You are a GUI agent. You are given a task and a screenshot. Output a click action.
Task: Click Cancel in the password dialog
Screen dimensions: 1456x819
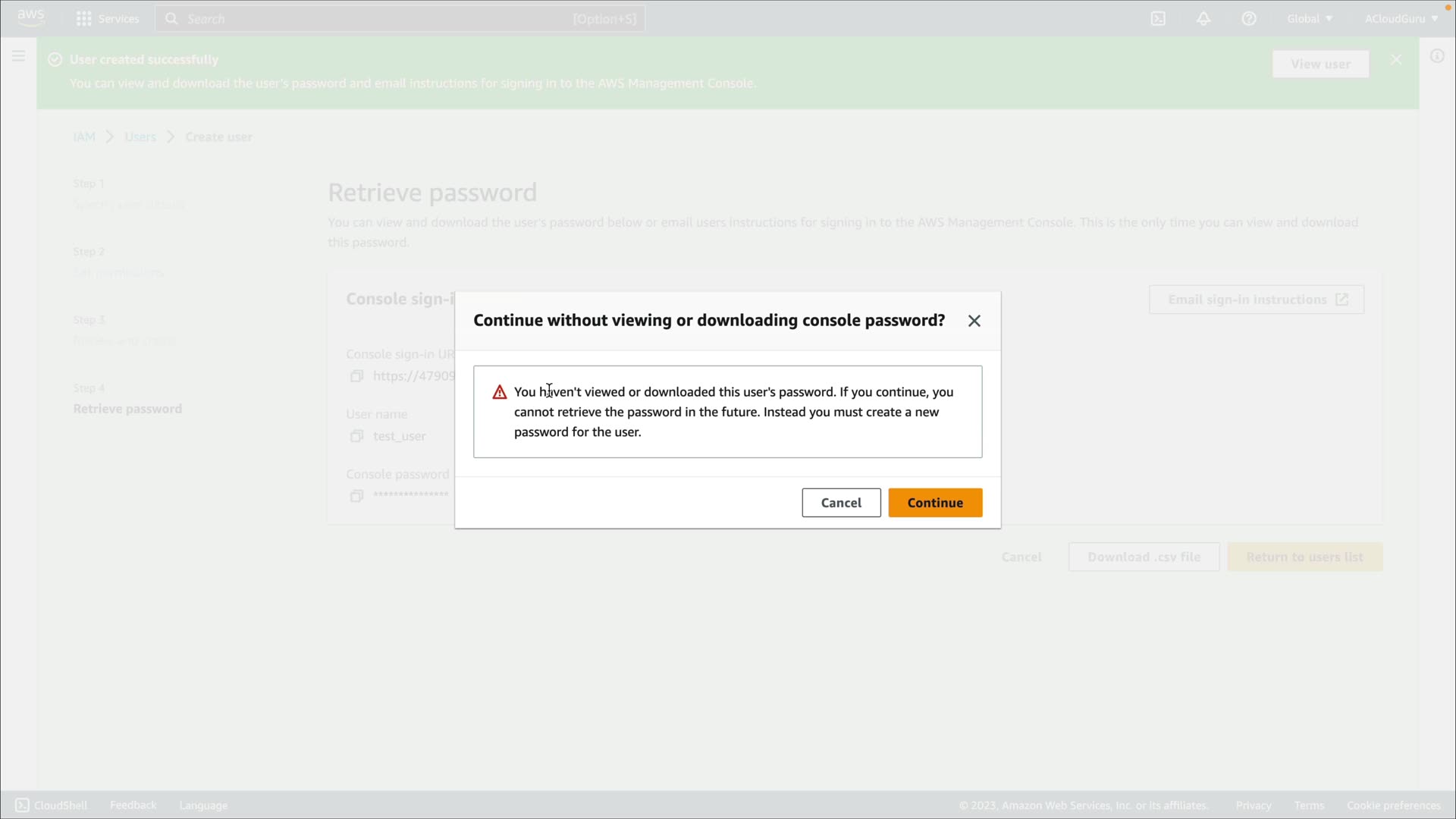(841, 503)
